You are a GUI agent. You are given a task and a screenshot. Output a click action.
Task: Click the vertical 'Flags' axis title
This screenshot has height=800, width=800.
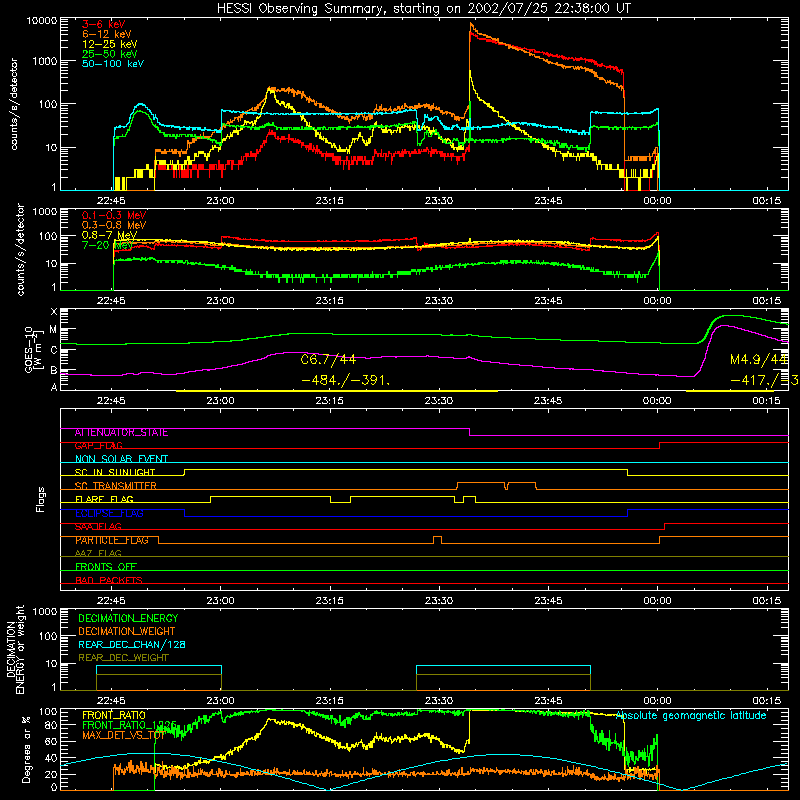click(40, 499)
